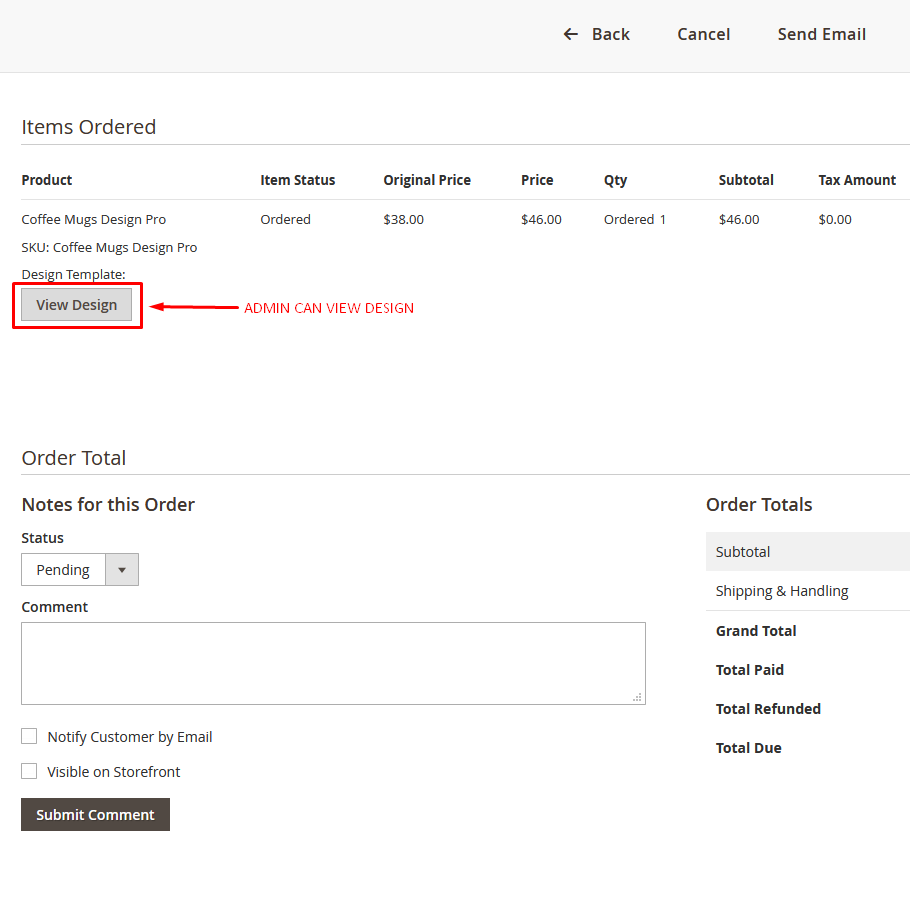Click Coffee Mugs Design Pro product name
This screenshot has width=910, height=910.
click(x=94, y=219)
